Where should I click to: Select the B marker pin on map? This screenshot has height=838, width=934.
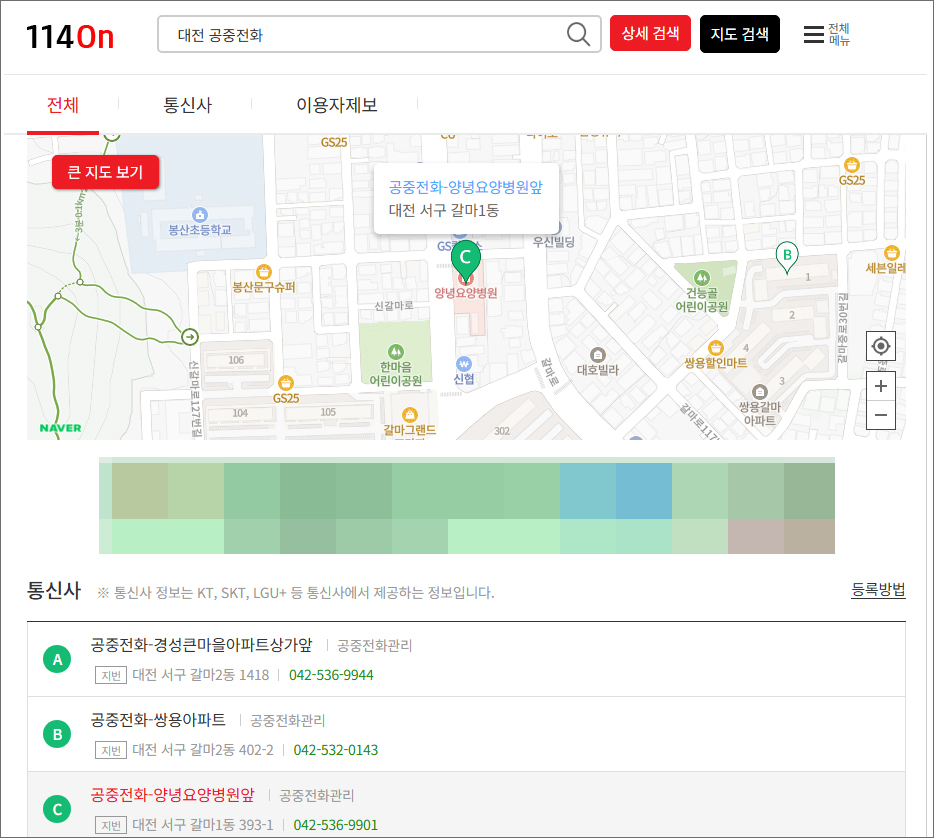click(x=787, y=256)
